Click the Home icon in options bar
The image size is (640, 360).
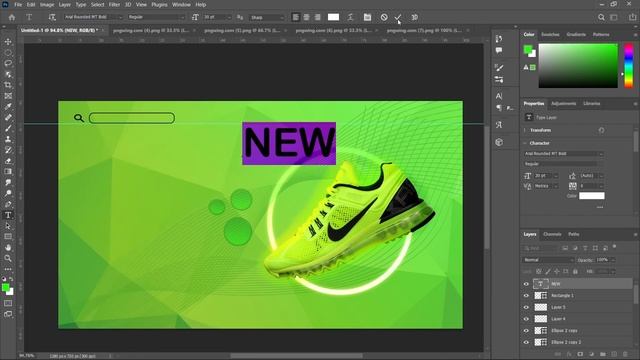coord(12,17)
